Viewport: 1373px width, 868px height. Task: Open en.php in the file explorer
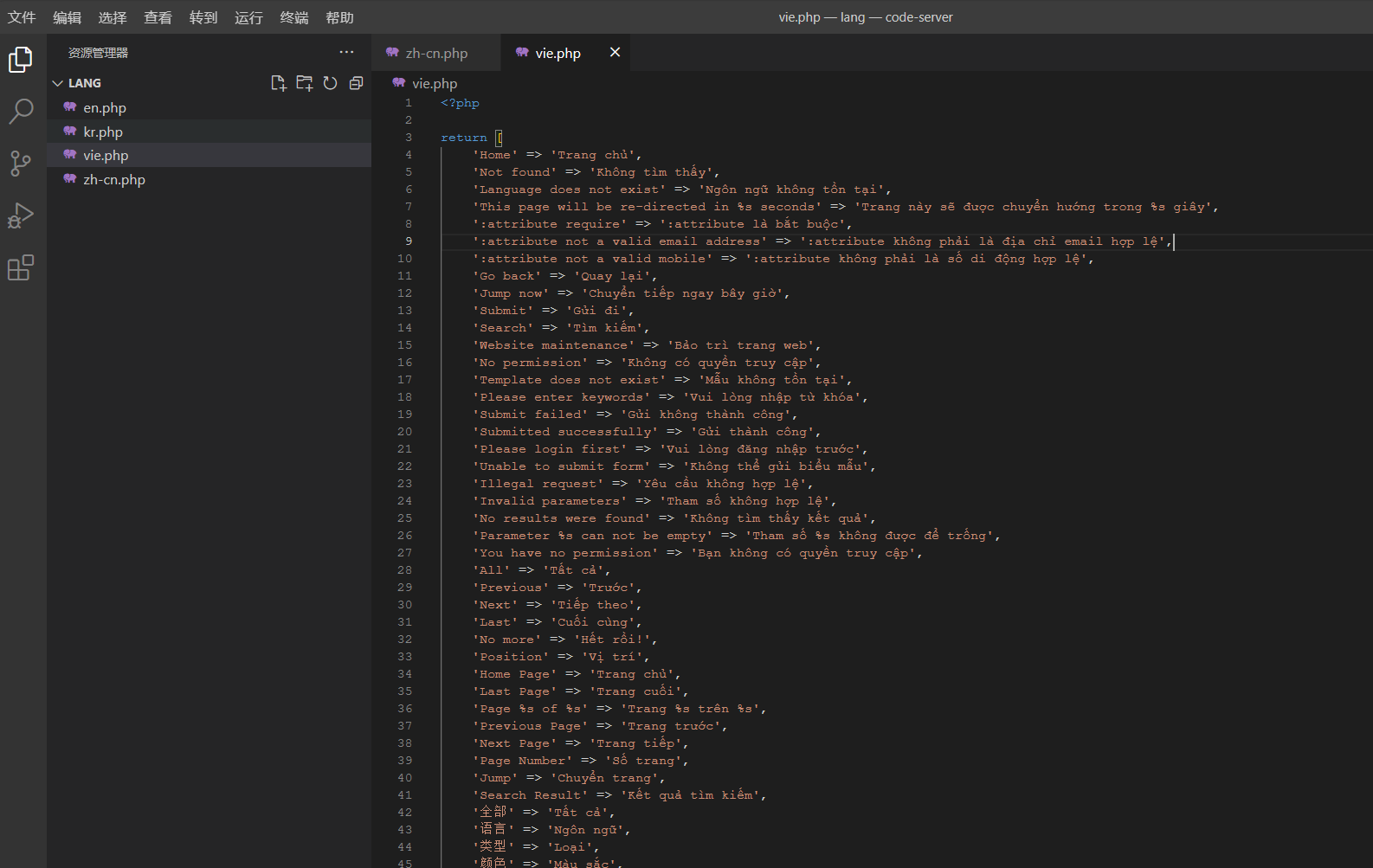click(209, 107)
